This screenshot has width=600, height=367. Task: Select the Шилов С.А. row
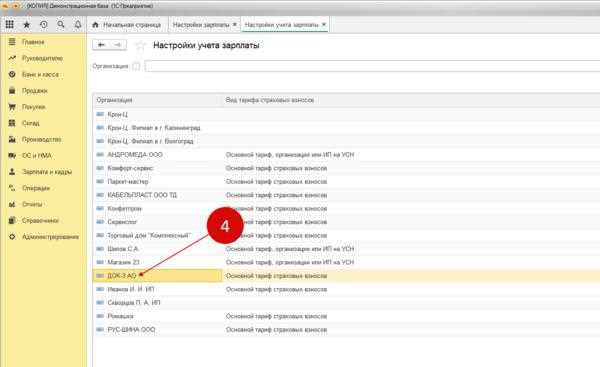point(346,249)
